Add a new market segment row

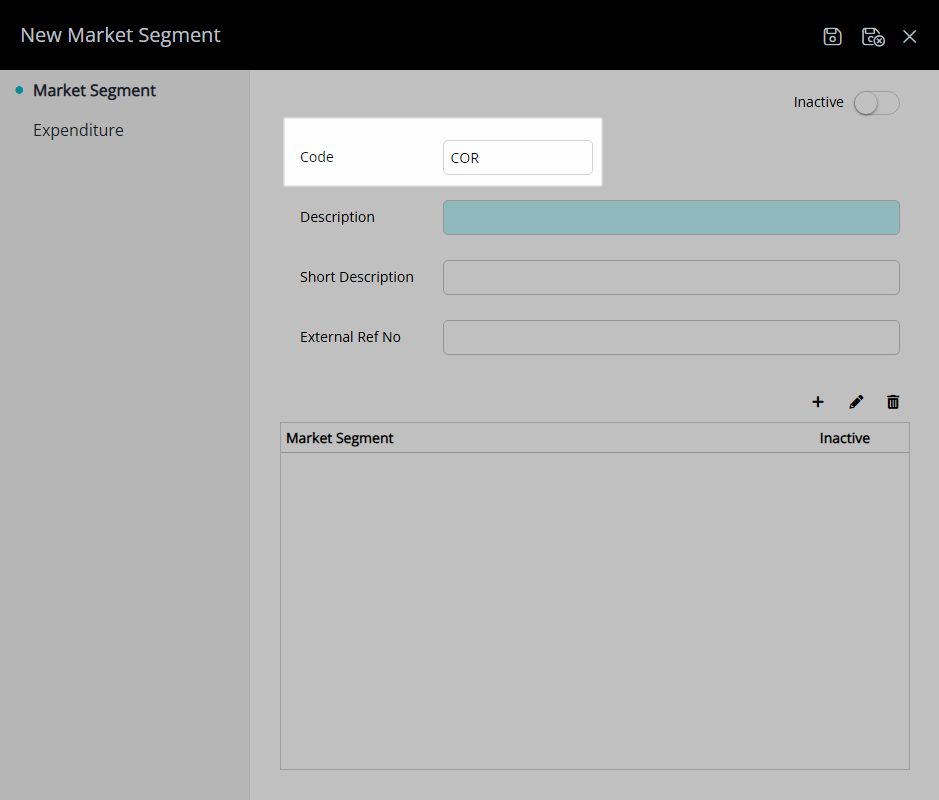tap(817, 402)
